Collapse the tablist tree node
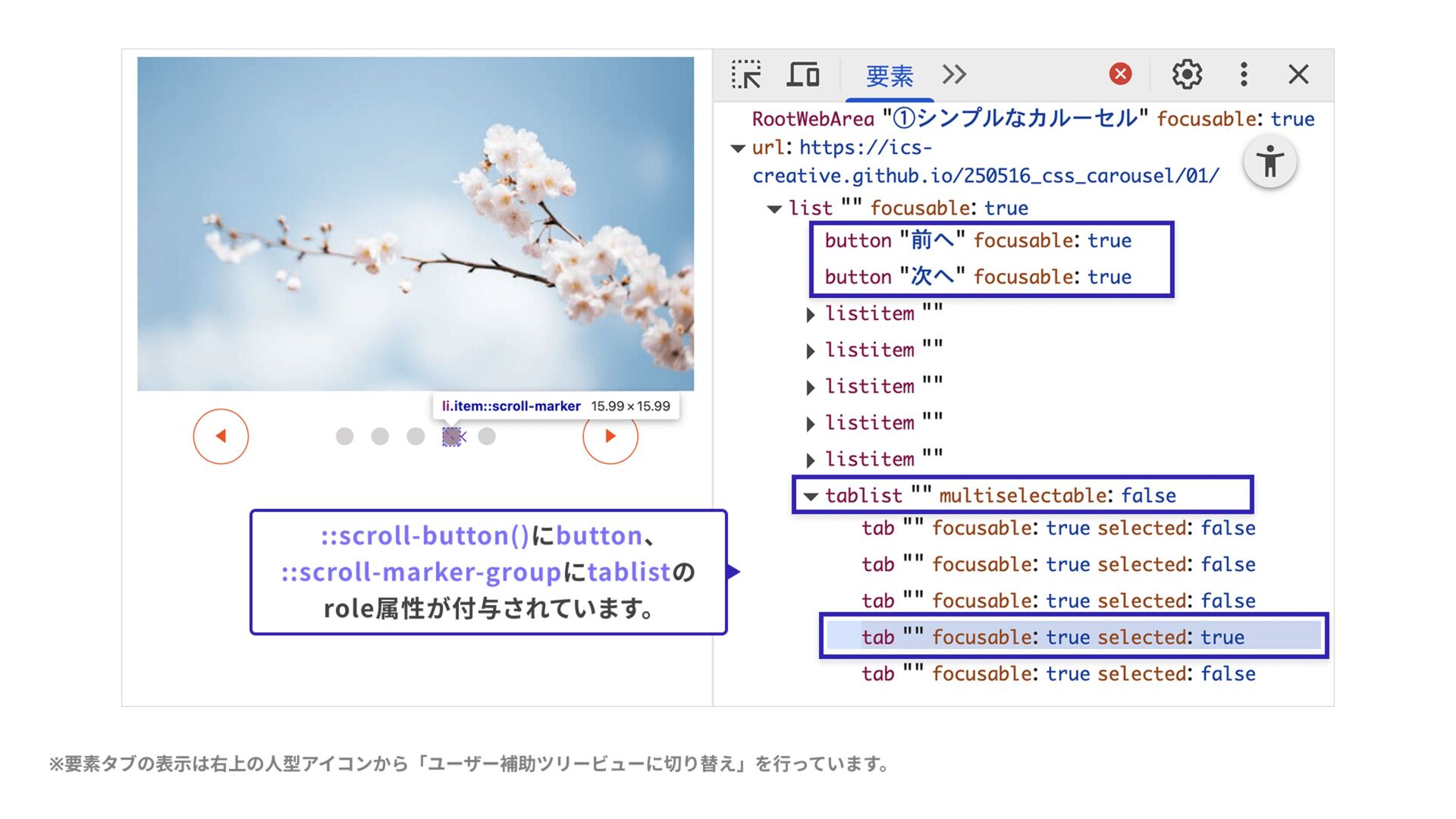Image resolution: width=1456 pixels, height=819 pixels. pos(811,497)
